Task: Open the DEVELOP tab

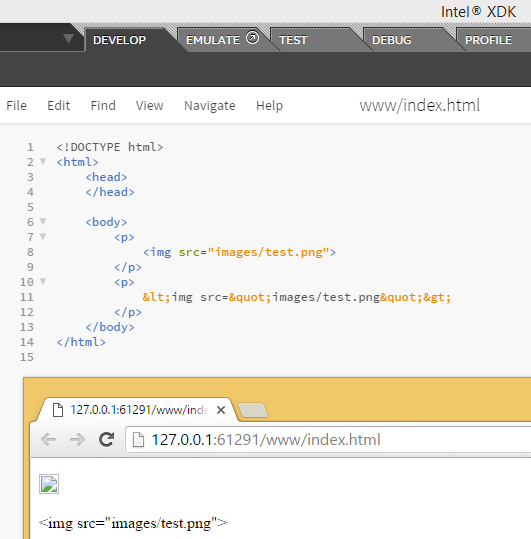Action: tap(119, 40)
